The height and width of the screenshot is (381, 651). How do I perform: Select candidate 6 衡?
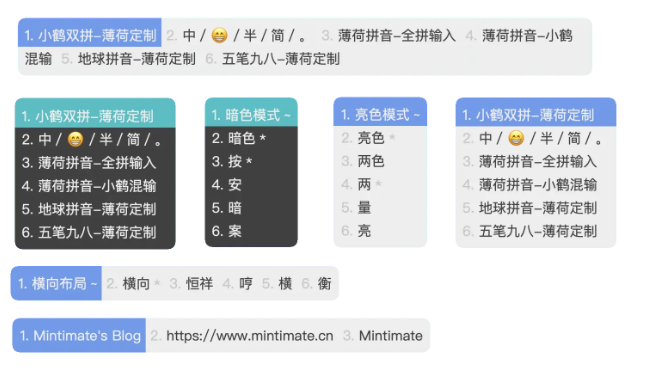coord(316,284)
